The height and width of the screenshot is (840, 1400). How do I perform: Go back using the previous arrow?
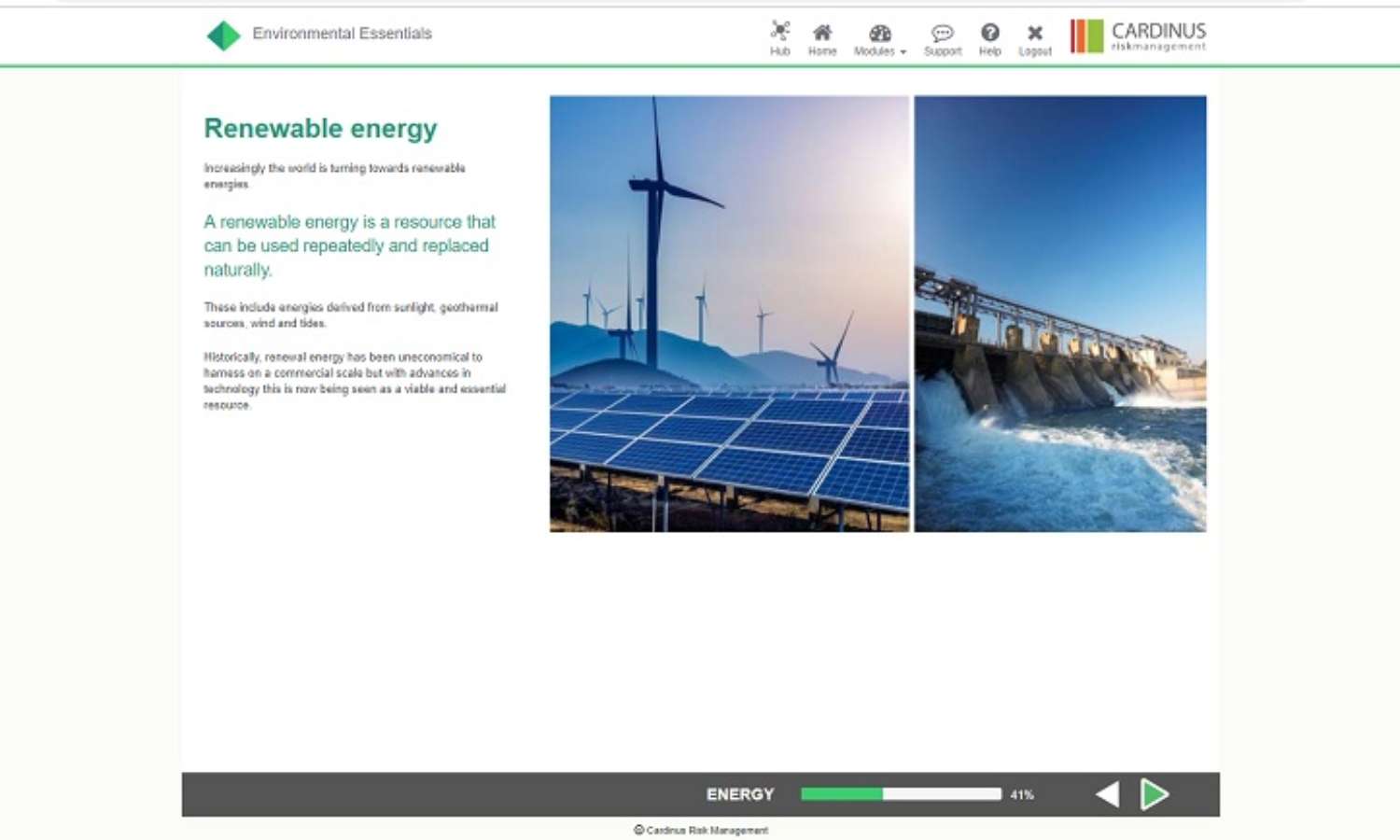1106,794
